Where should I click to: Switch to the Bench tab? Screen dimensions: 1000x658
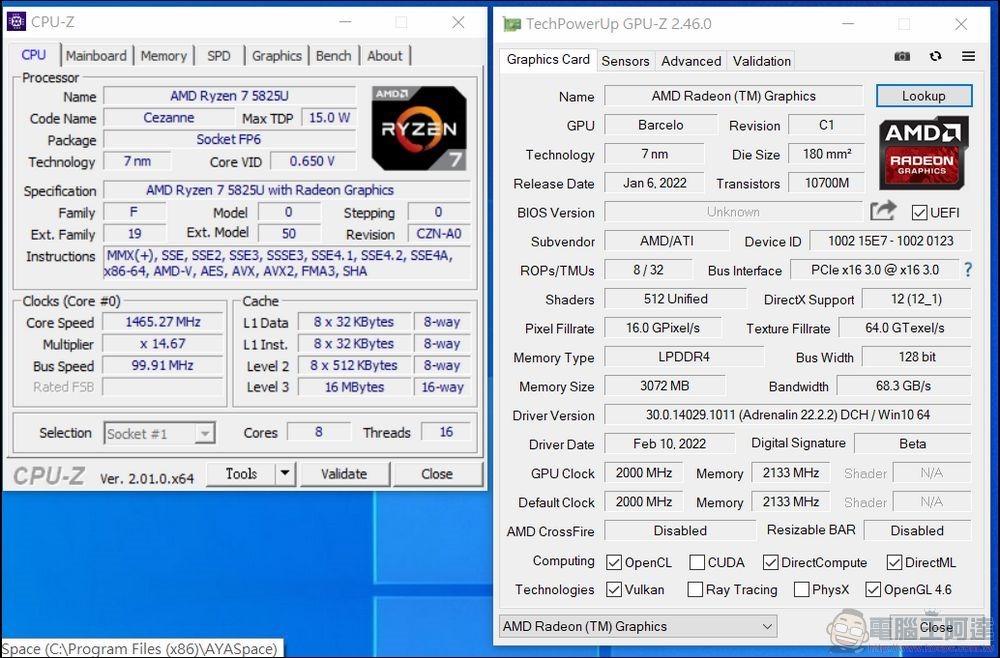tap(333, 56)
